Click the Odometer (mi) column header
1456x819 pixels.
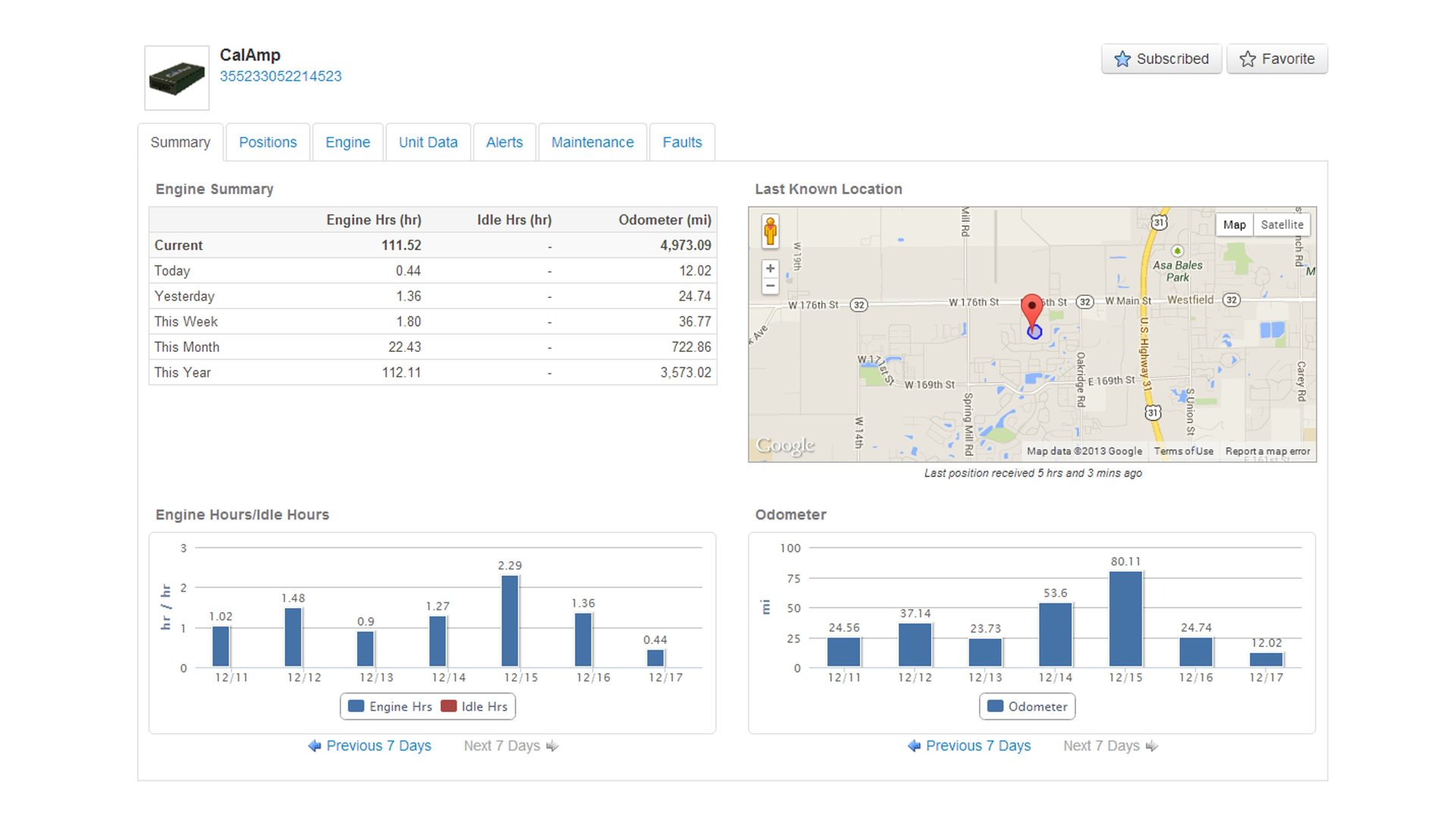coord(665,220)
